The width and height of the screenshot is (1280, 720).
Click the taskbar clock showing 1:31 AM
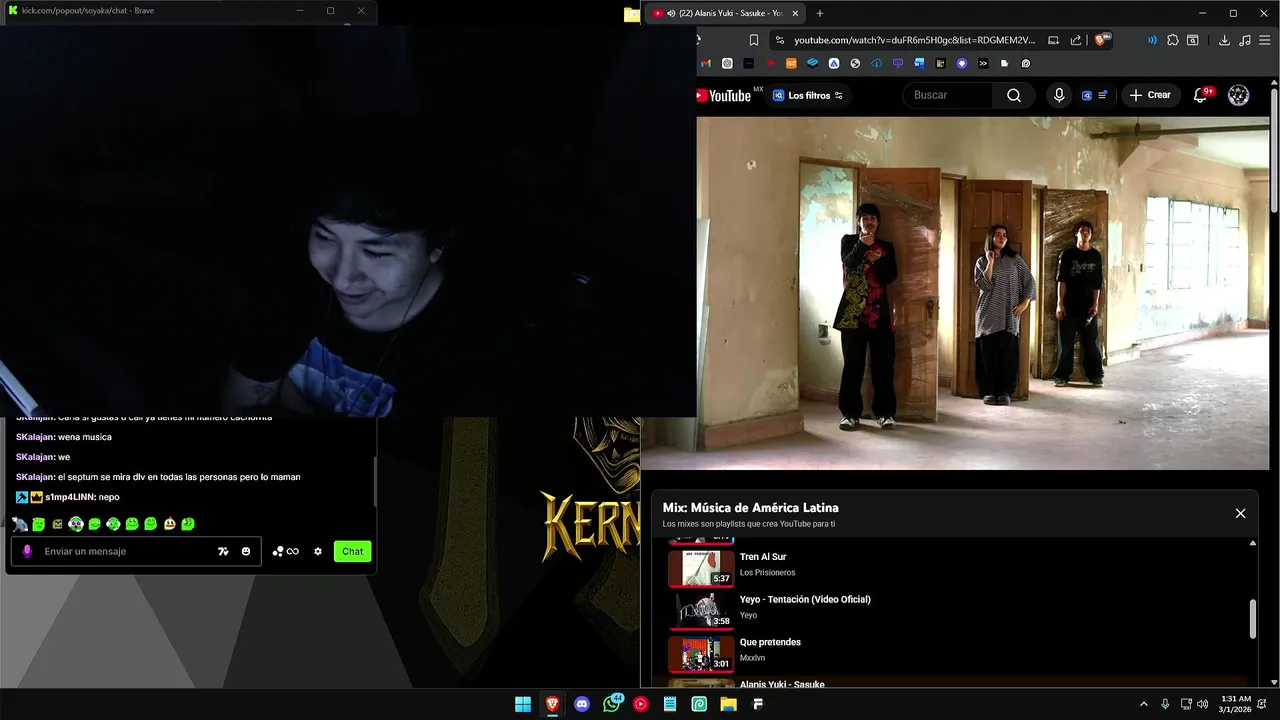click(1236, 704)
